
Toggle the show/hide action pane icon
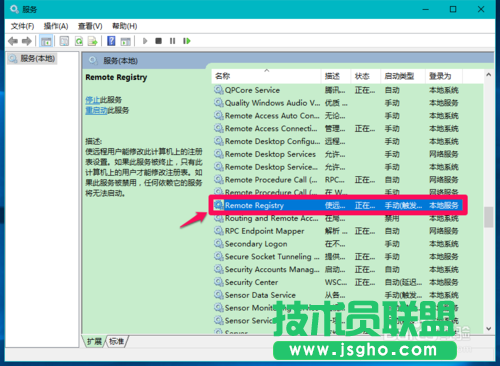point(125,41)
